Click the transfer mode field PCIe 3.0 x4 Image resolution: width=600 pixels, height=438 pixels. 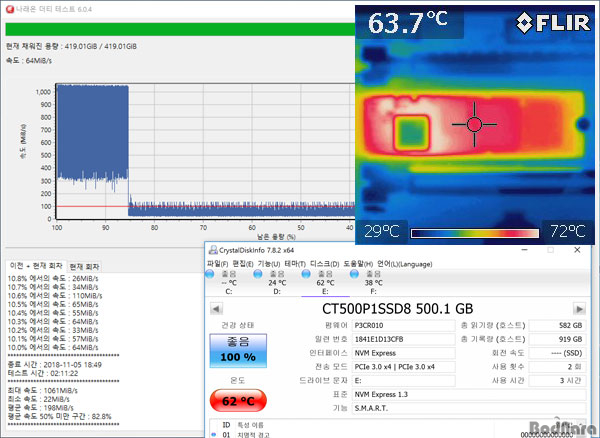(403, 367)
